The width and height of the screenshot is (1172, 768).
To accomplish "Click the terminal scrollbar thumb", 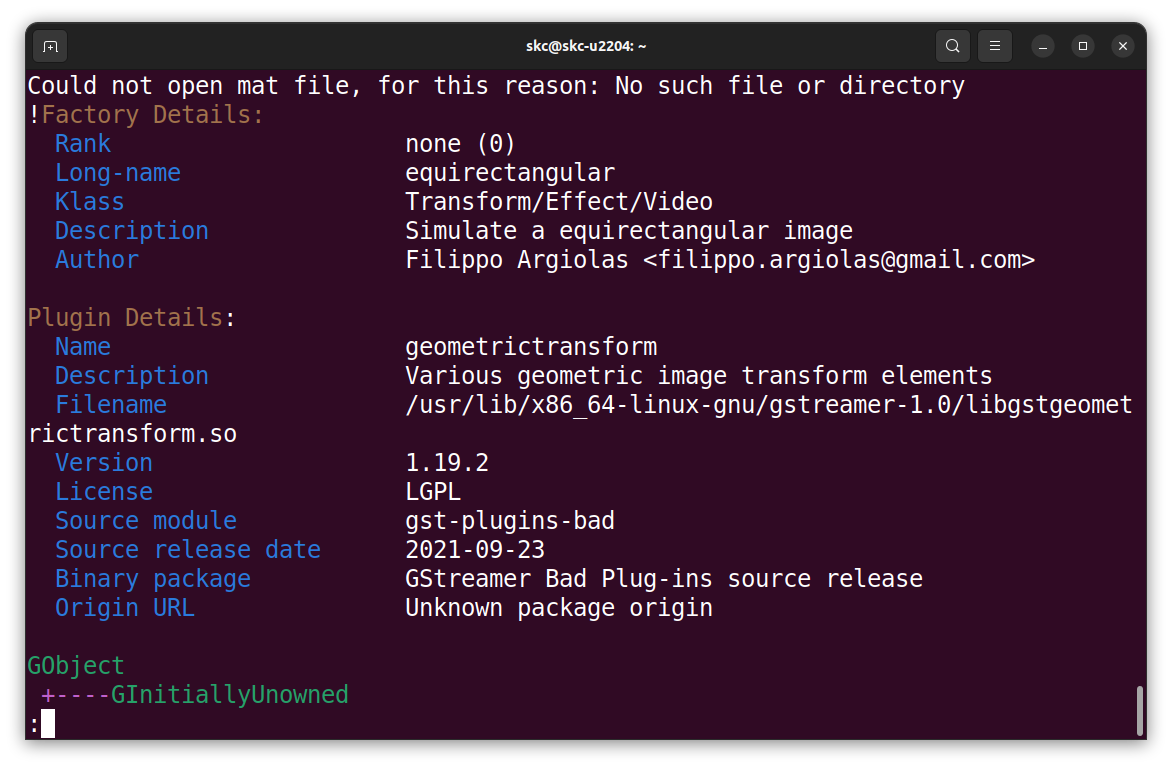I will [x=1139, y=710].
